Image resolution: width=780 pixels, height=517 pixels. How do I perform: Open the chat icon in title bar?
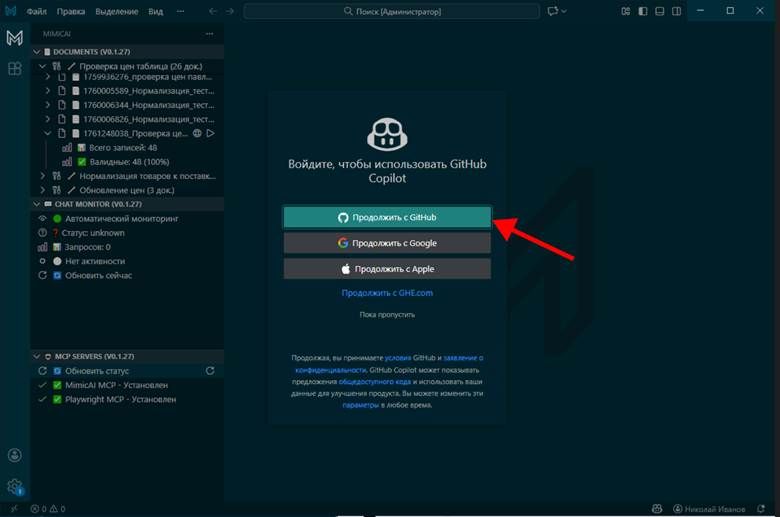coord(552,11)
